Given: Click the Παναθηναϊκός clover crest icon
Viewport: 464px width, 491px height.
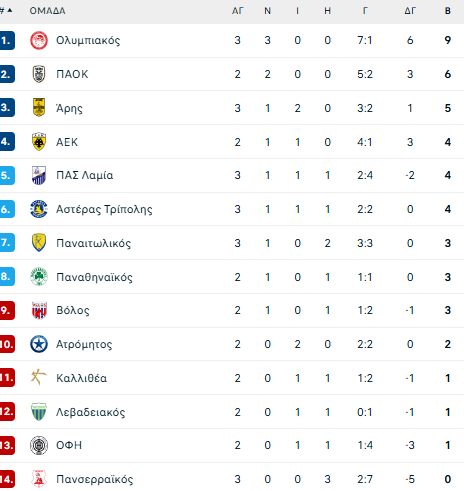Looking at the screenshot, I should click(39, 277).
